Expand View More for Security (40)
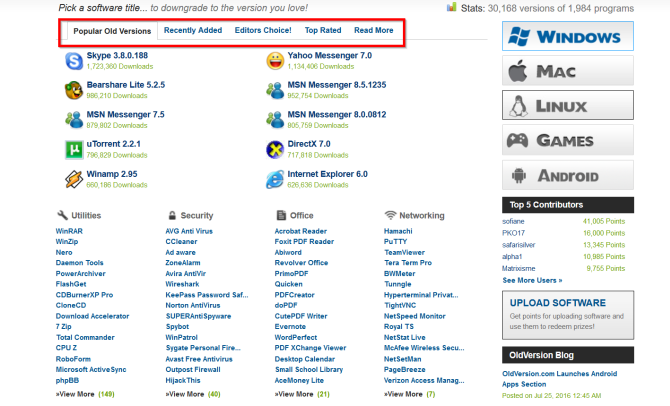 coord(193,394)
